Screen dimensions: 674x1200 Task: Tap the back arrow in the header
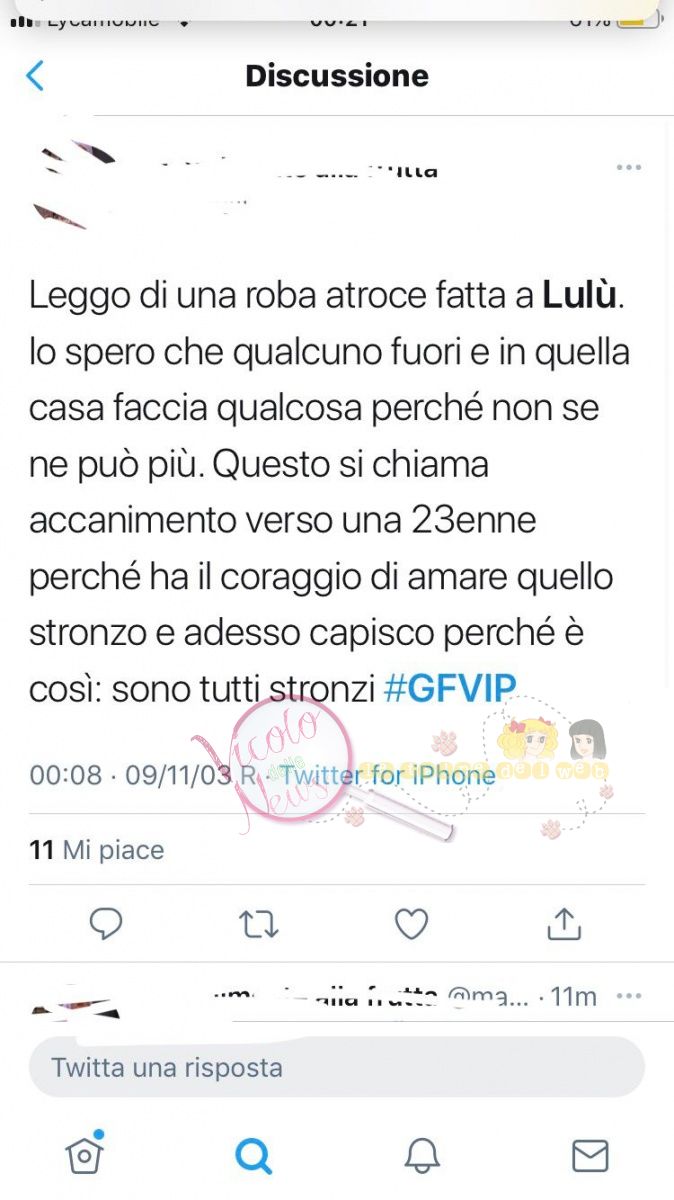(35, 76)
